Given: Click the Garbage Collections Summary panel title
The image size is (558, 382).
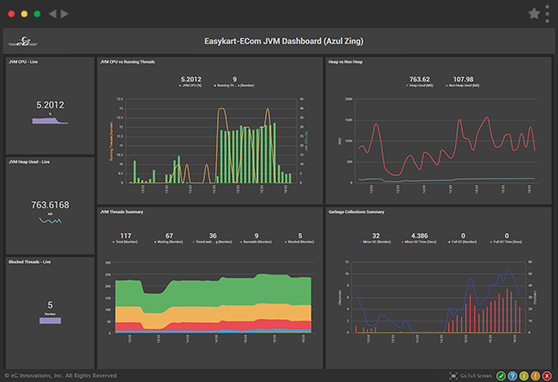Looking at the screenshot, I should coord(356,212).
